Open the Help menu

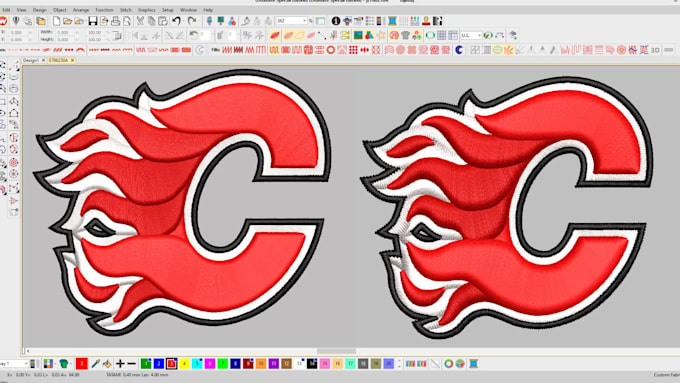click(x=208, y=10)
